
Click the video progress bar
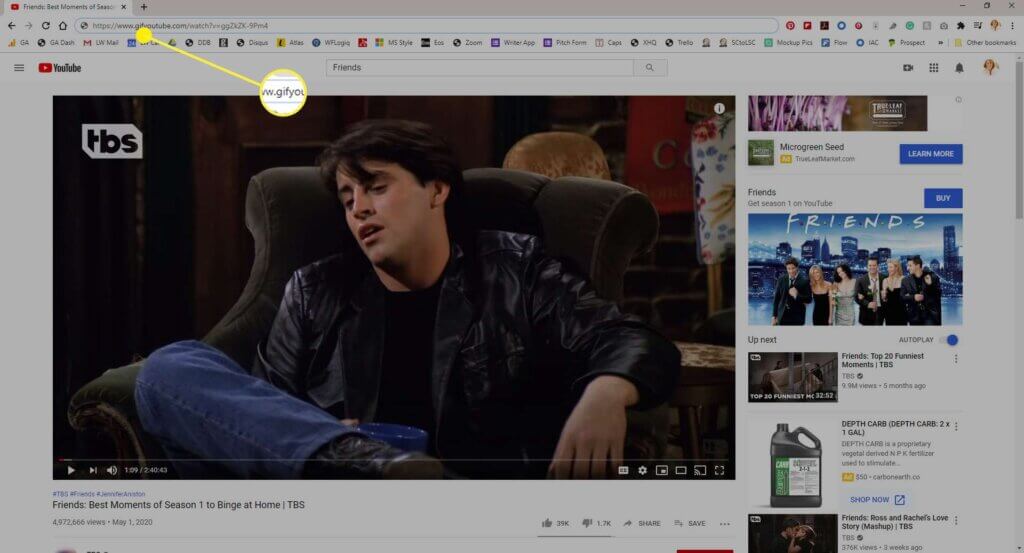(394, 460)
